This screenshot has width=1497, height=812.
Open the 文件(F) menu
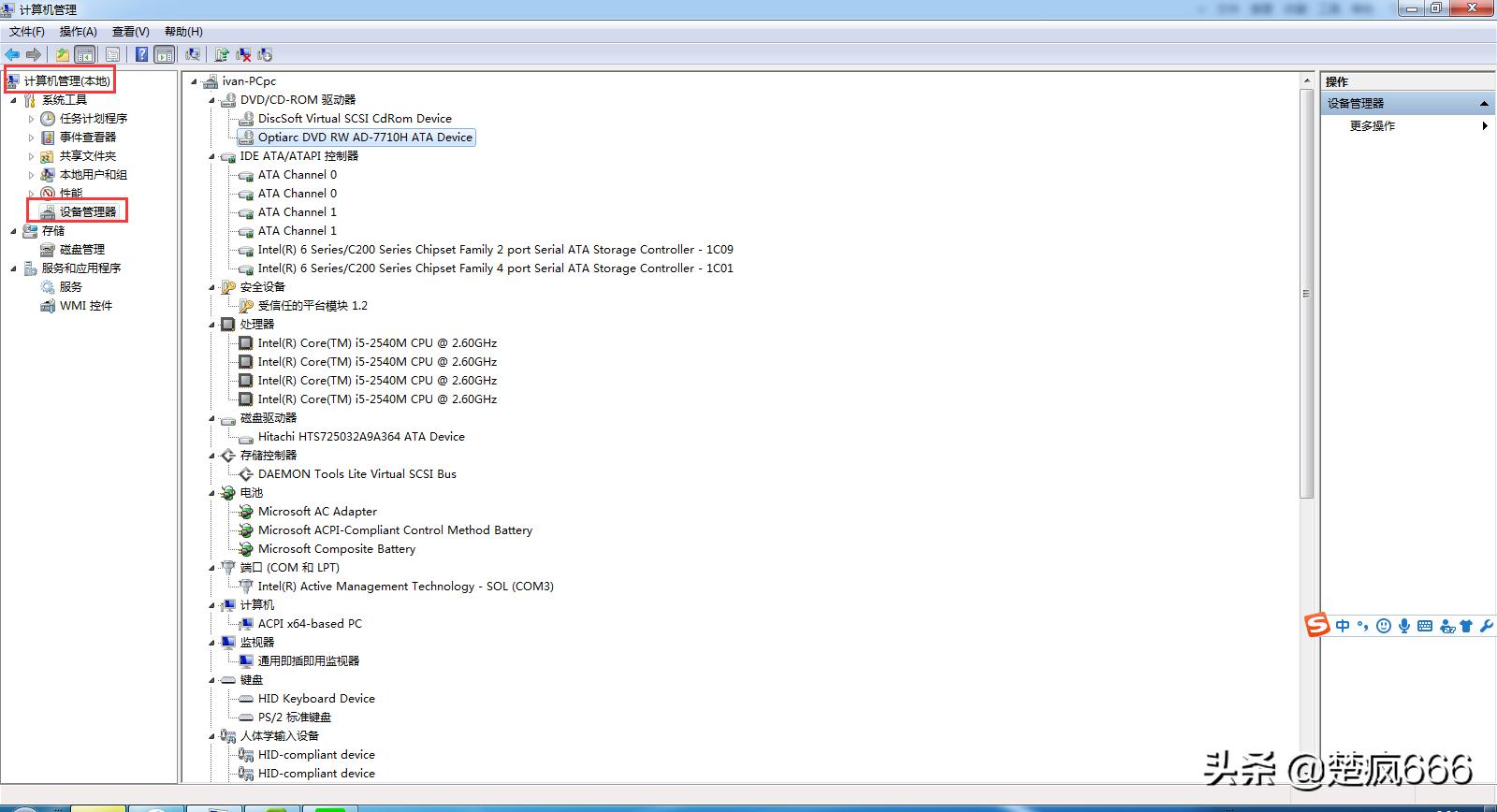click(27, 32)
